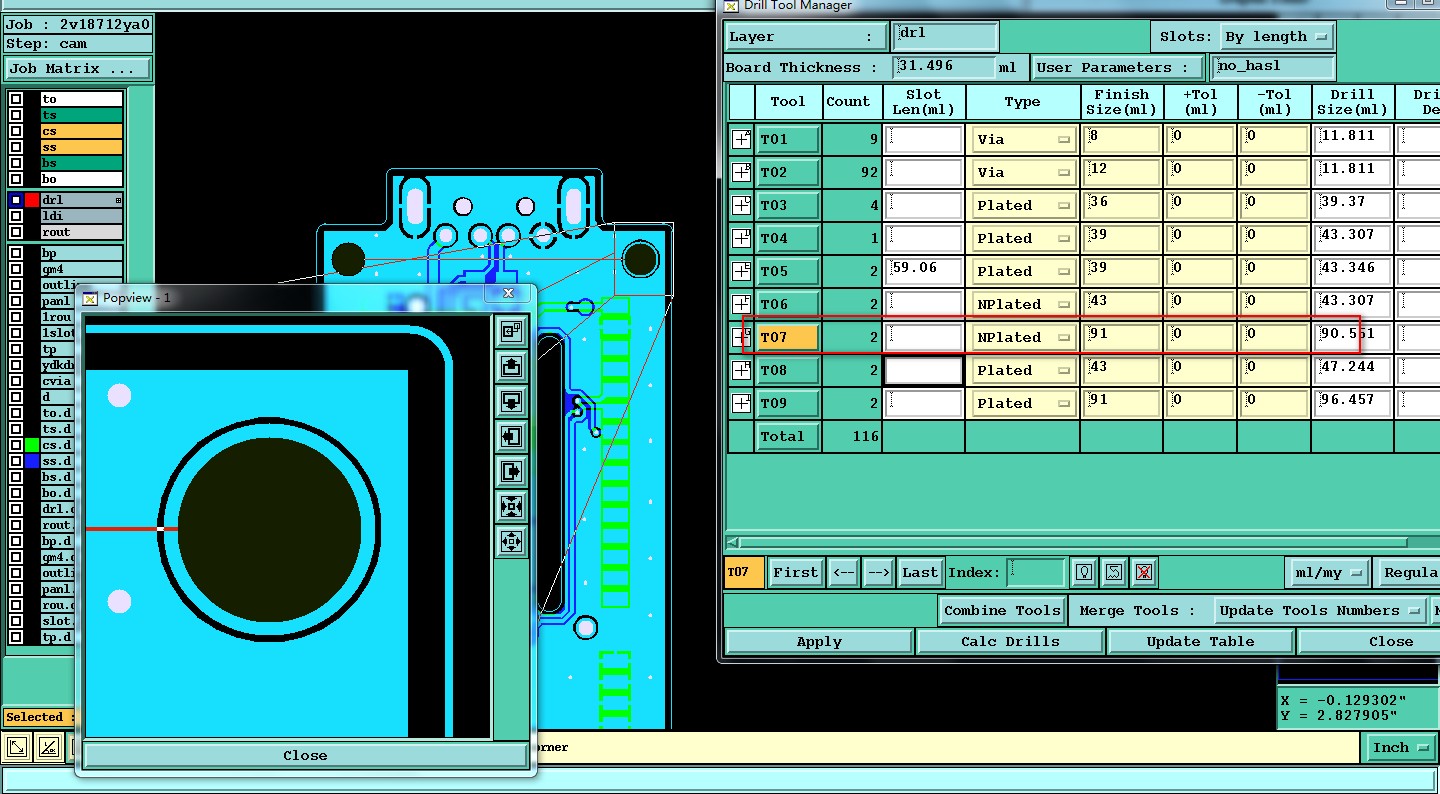
Task: Toggle the display checkbox of the bs layer
Action: click(15, 163)
